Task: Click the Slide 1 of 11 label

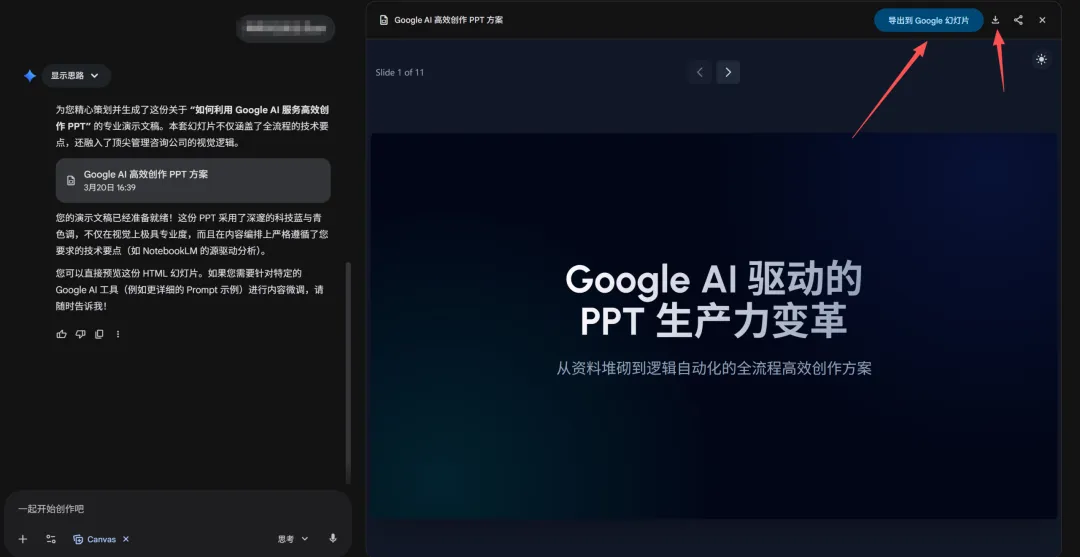Action: 399,72
